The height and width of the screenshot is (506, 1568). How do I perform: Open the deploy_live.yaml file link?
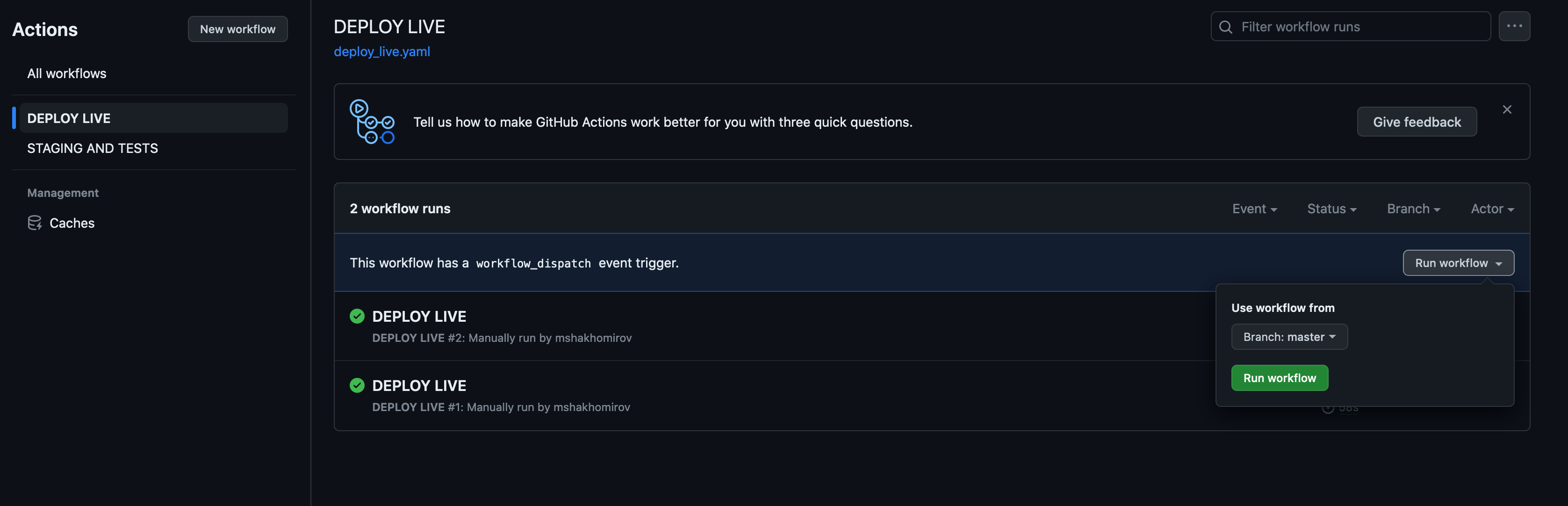[381, 52]
